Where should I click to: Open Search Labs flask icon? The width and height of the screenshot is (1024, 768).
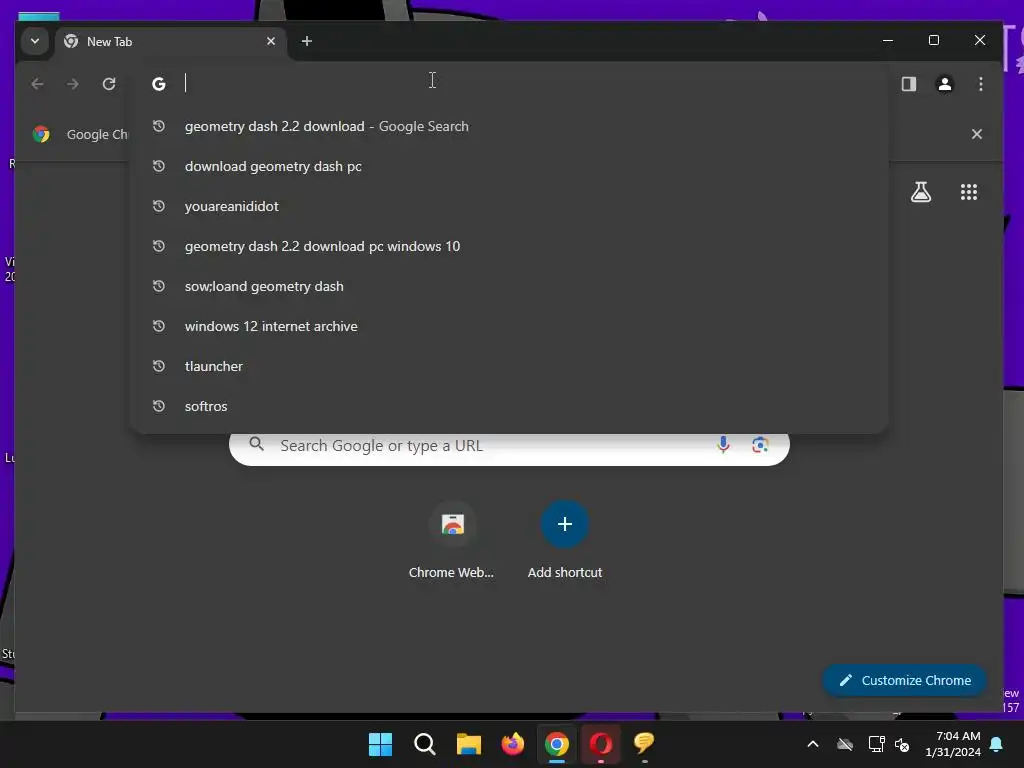point(921,192)
